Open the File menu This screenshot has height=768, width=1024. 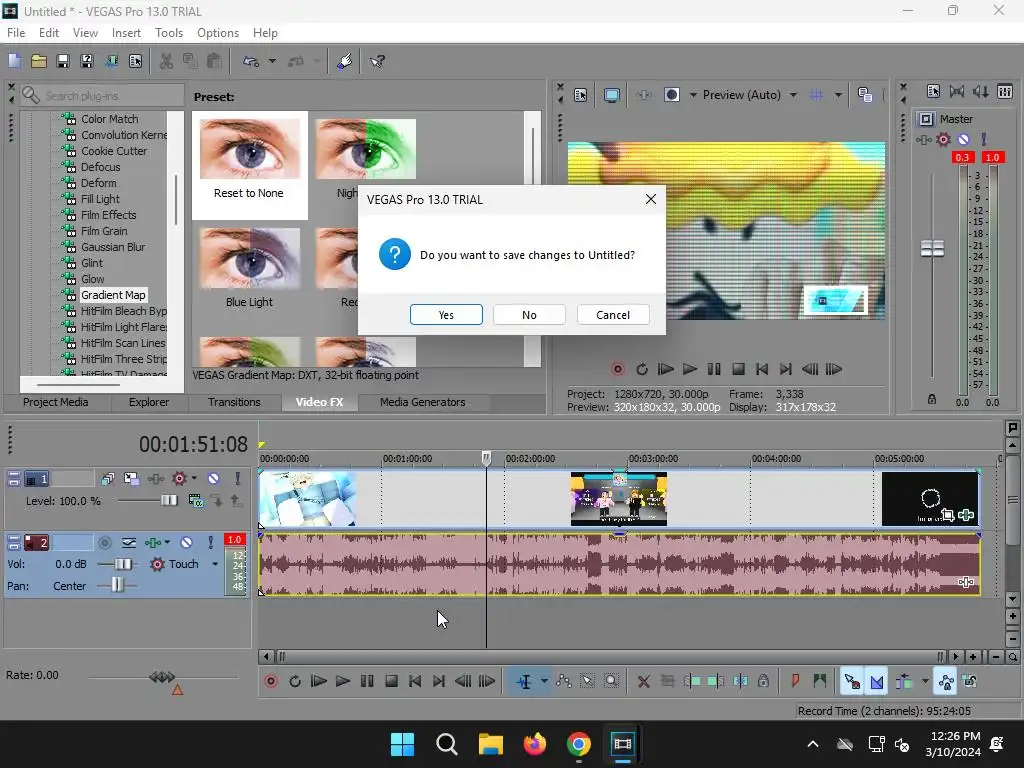pyautogui.click(x=16, y=33)
